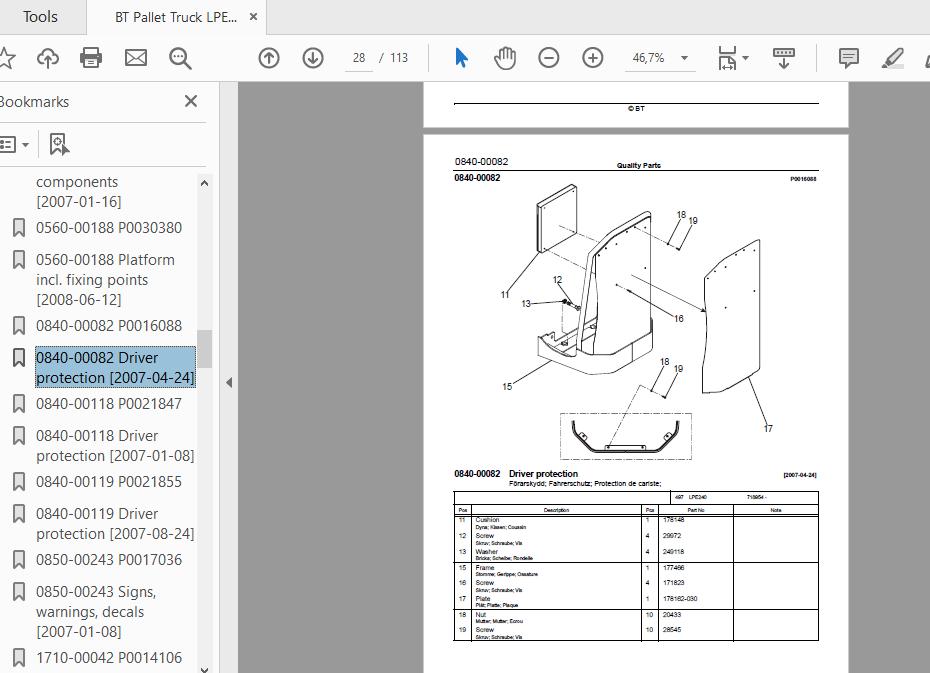Add a sticky note comment
Viewport: 930px width, 673px height.
point(848,57)
